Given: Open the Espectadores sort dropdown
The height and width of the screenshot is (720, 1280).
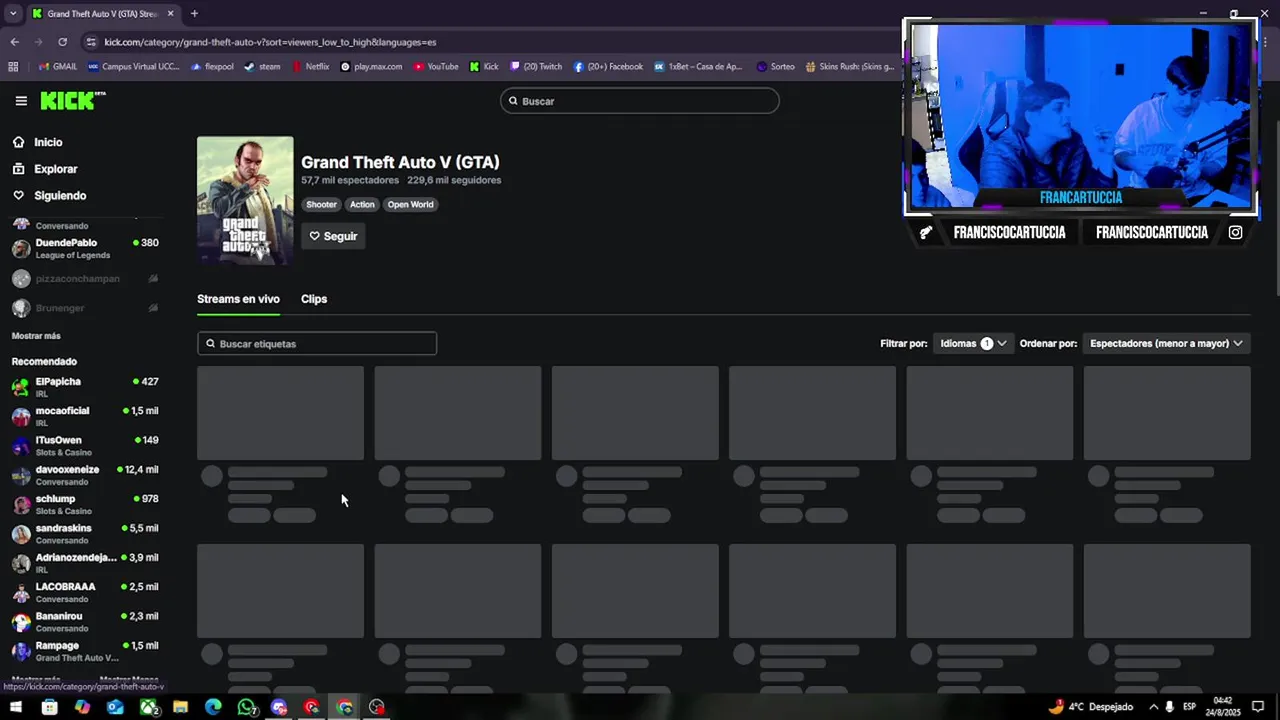Looking at the screenshot, I should pos(1166,343).
